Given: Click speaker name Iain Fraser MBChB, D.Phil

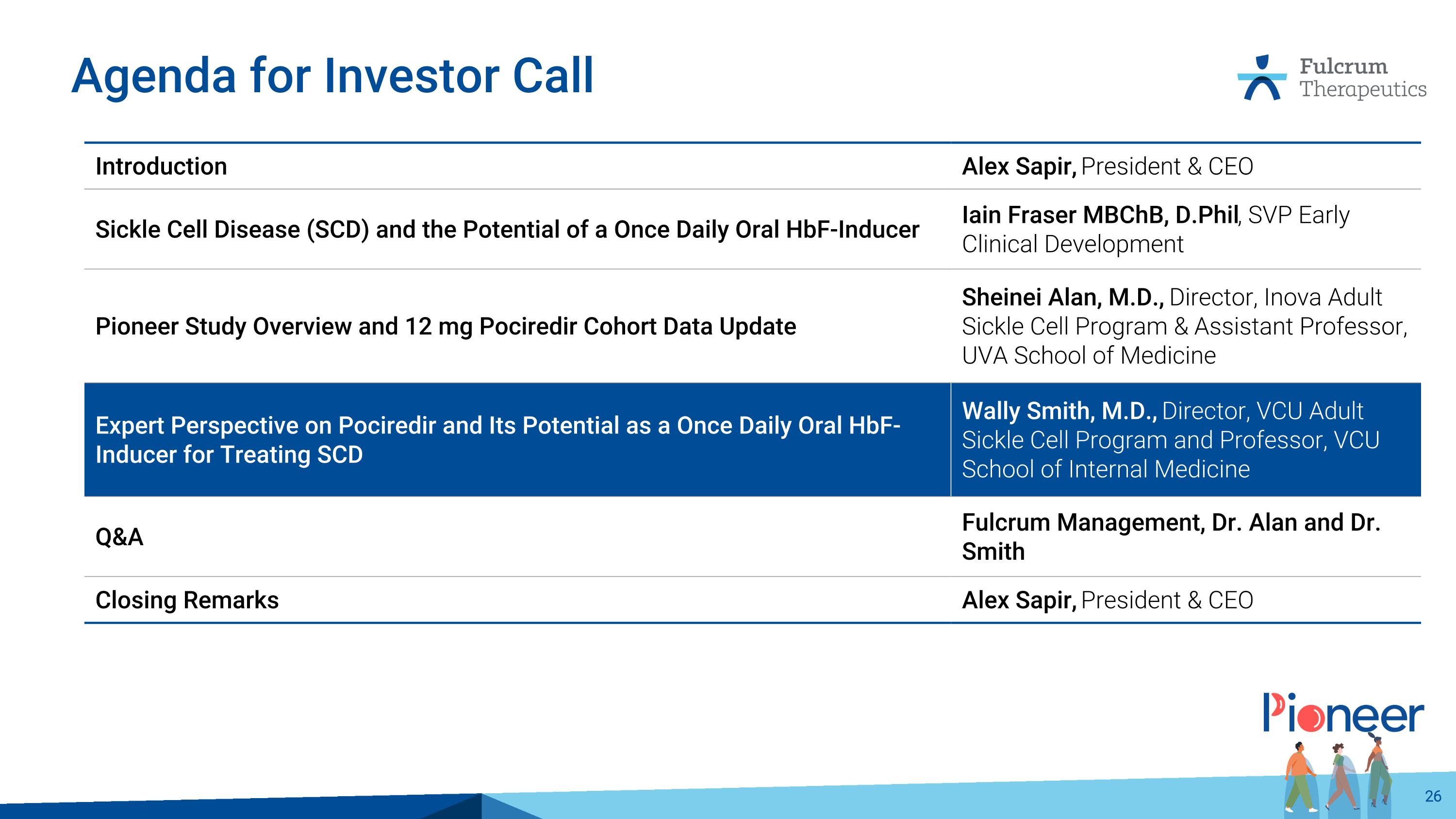Looking at the screenshot, I should click(1099, 216).
